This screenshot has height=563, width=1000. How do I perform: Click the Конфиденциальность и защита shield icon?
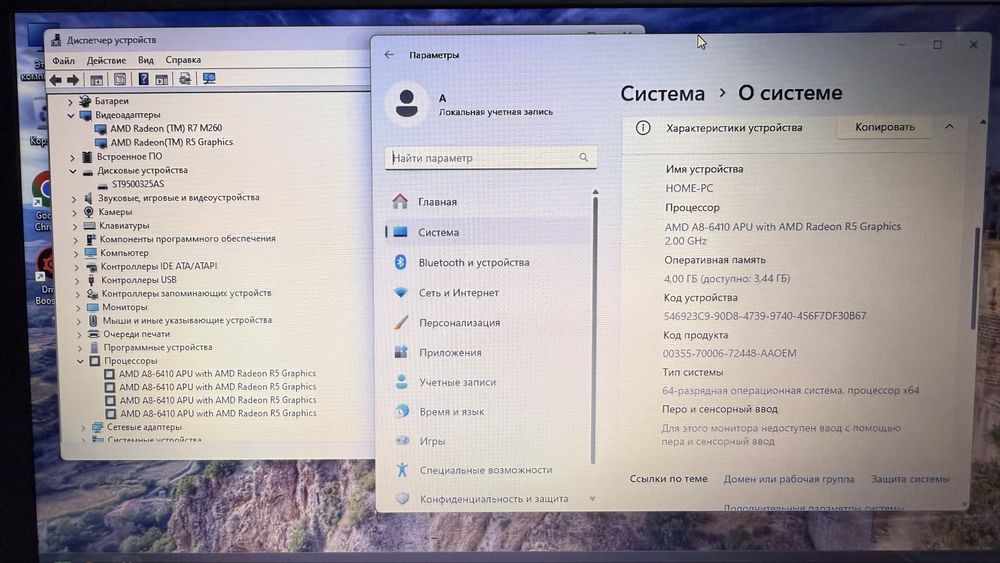coord(402,499)
